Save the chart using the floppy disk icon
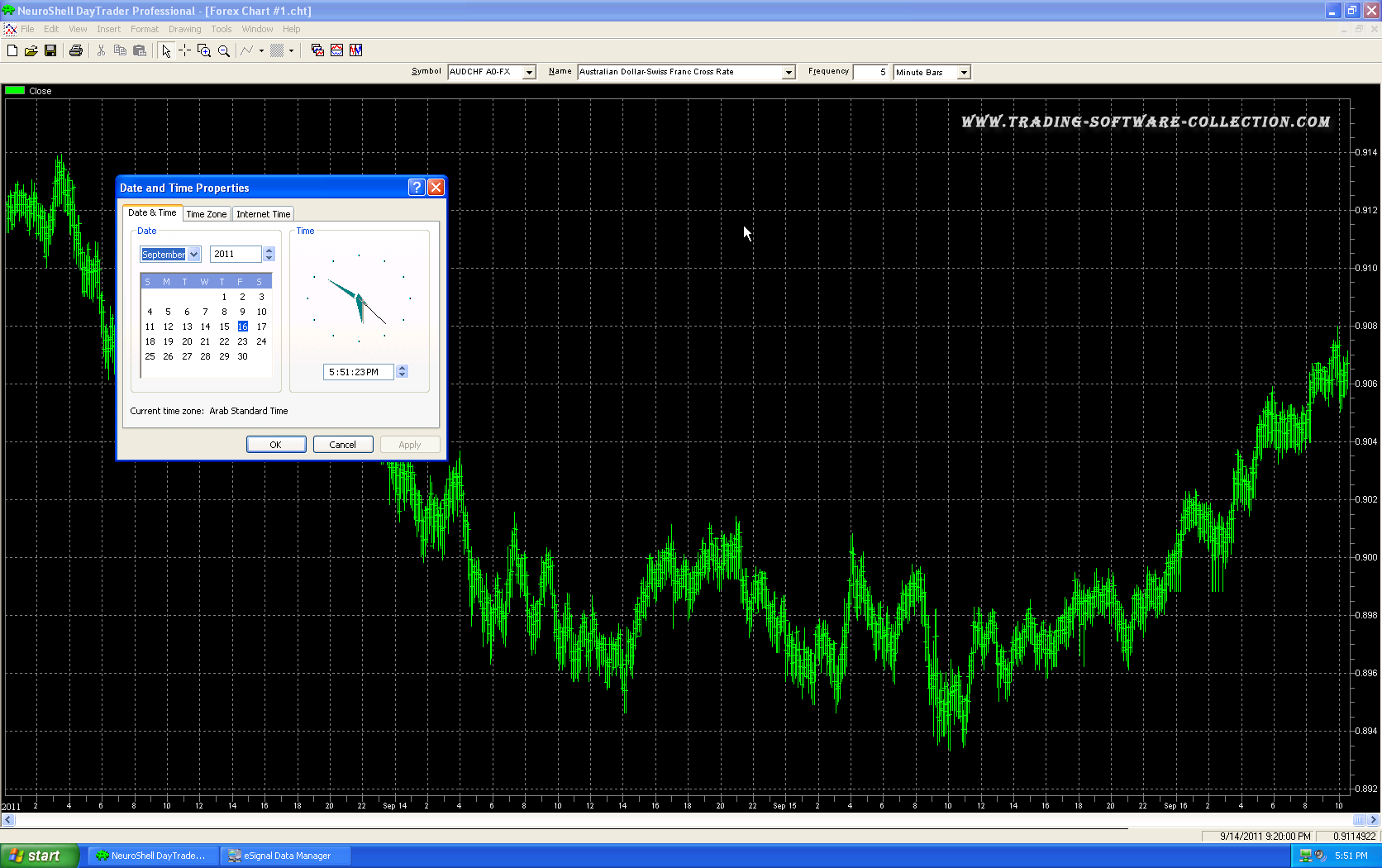Viewport: 1382px width, 868px height. [50, 50]
